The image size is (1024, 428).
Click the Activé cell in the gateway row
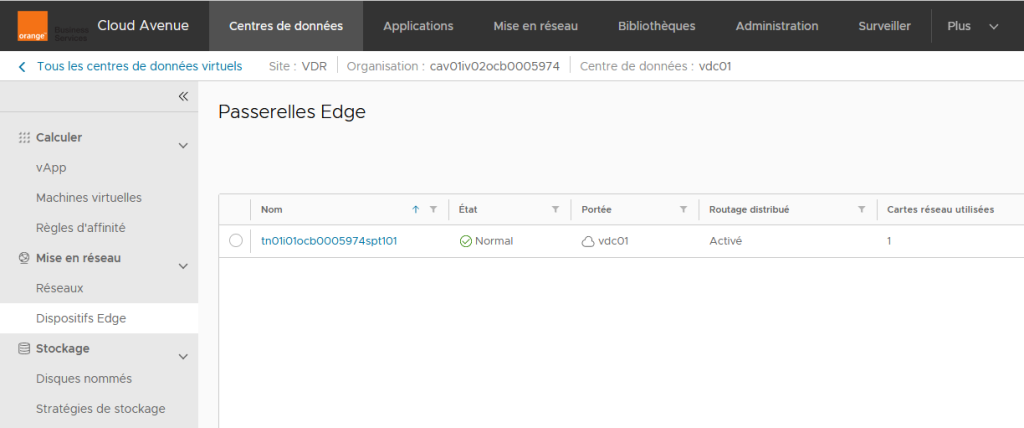[726, 241]
